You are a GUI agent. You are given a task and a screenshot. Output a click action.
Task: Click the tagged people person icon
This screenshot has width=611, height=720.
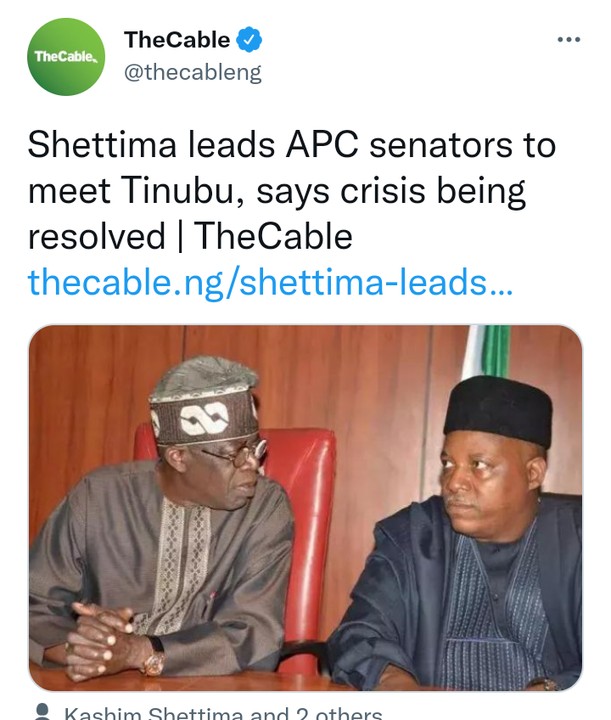(x=43, y=712)
